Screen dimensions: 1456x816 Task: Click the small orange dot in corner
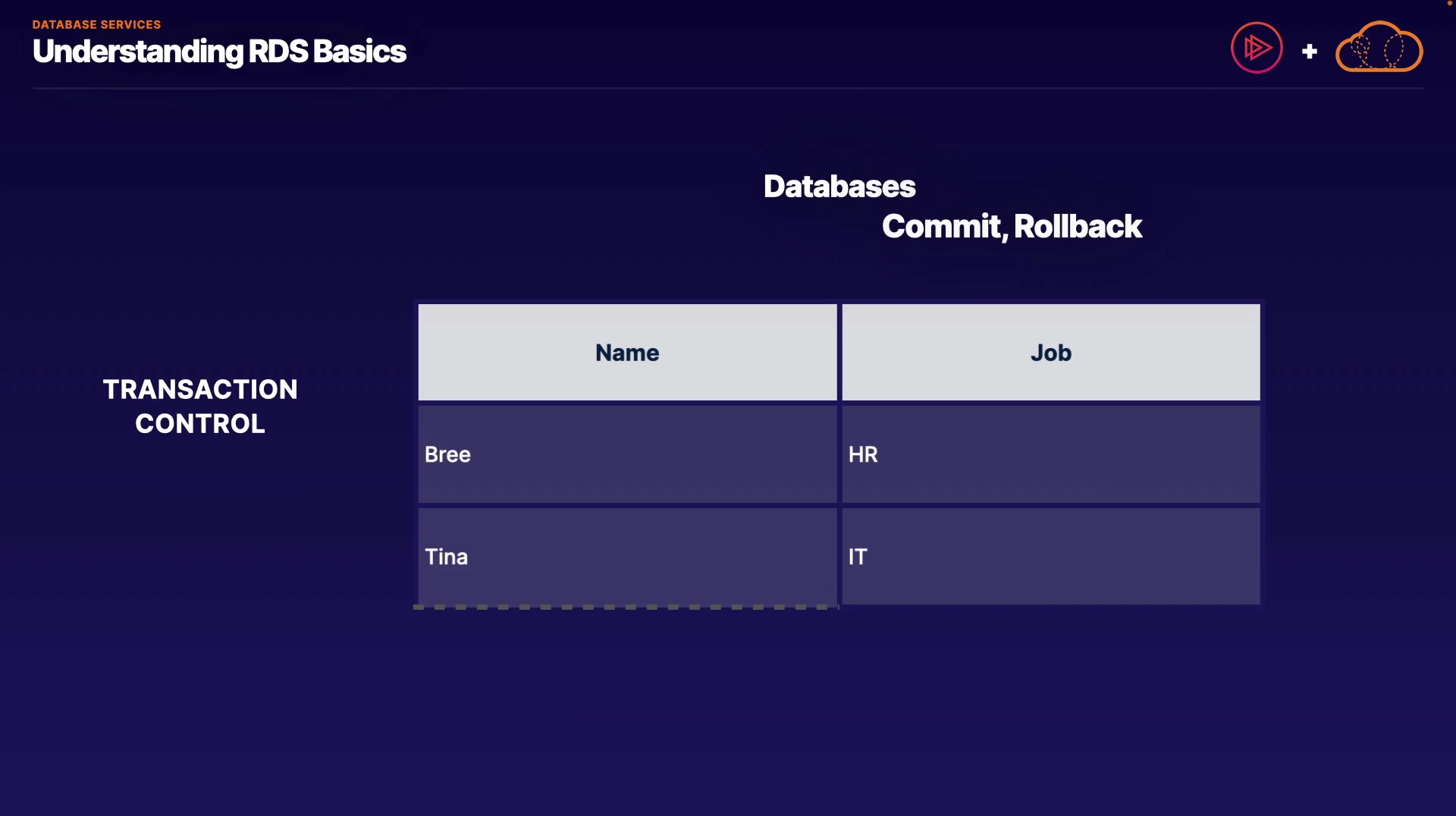point(1450,3)
